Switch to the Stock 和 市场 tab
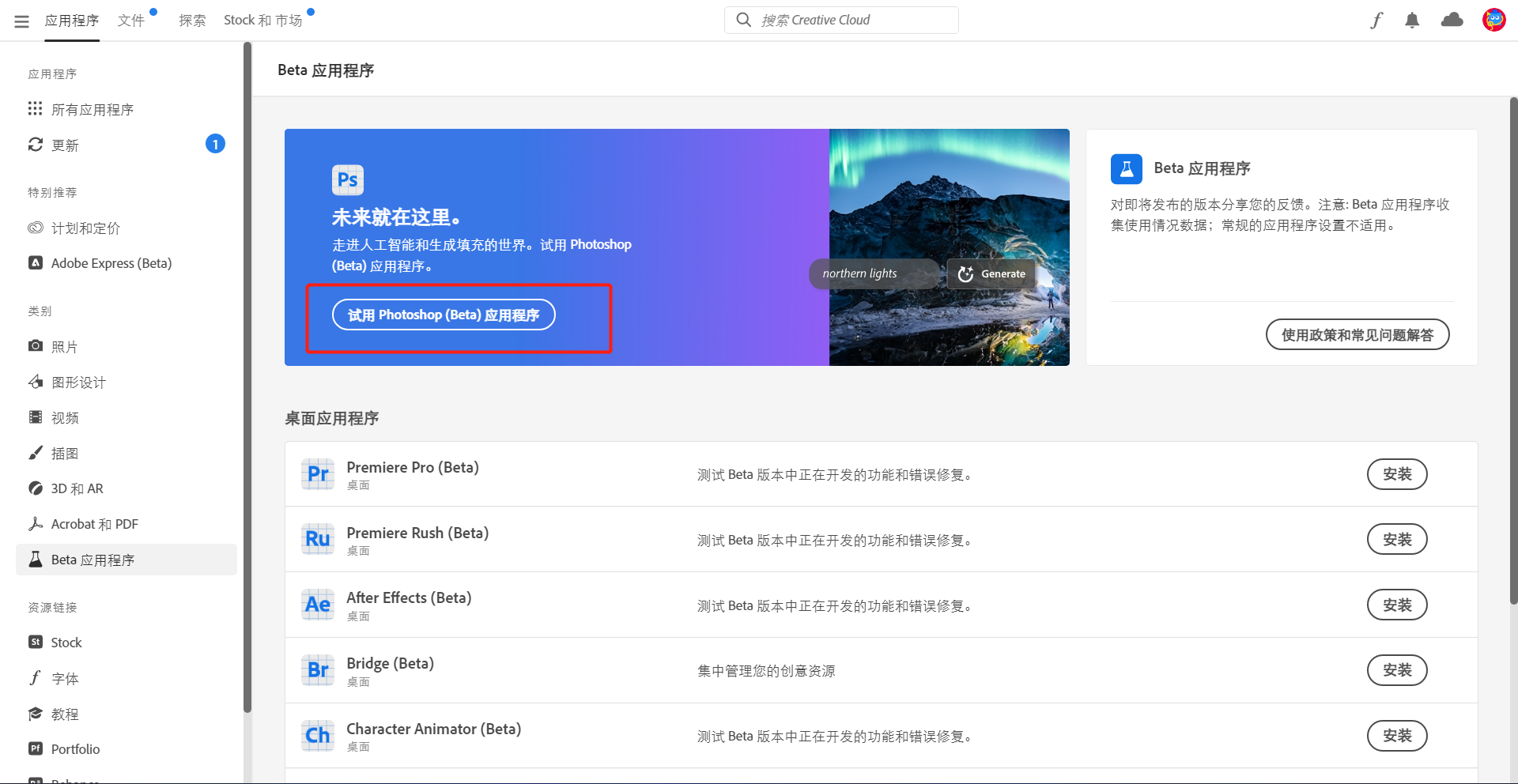Image resolution: width=1518 pixels, height=784 pixels. (263, 21)
